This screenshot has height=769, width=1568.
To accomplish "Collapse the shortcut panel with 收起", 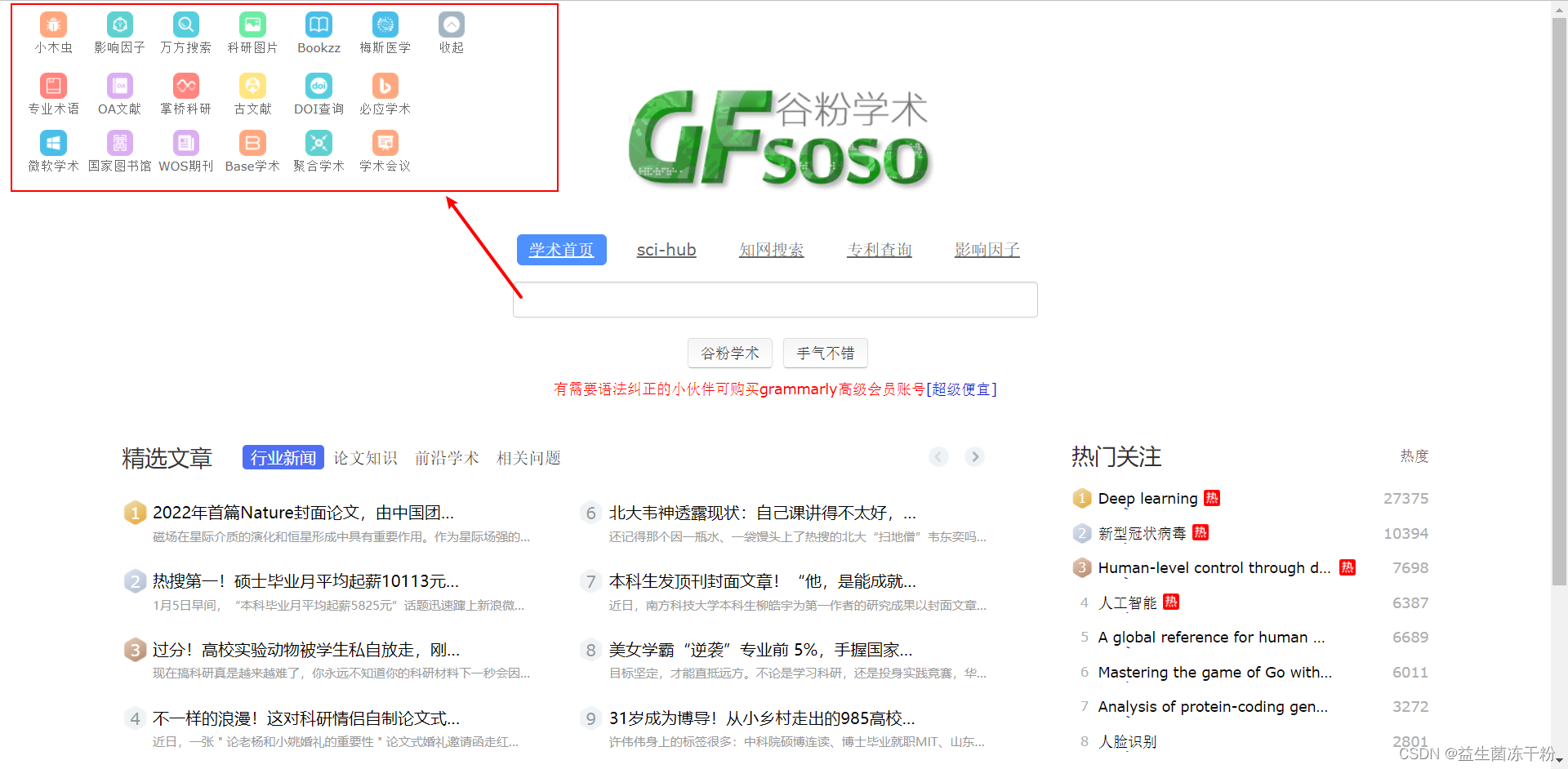I will [450, 24].
